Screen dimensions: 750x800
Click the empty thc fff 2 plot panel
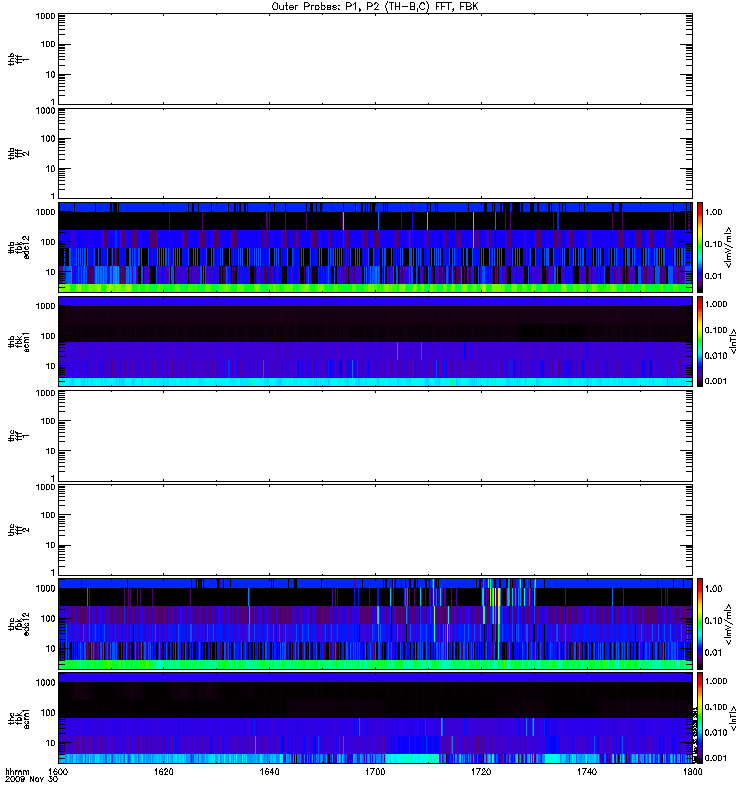[x=375, y=530]
